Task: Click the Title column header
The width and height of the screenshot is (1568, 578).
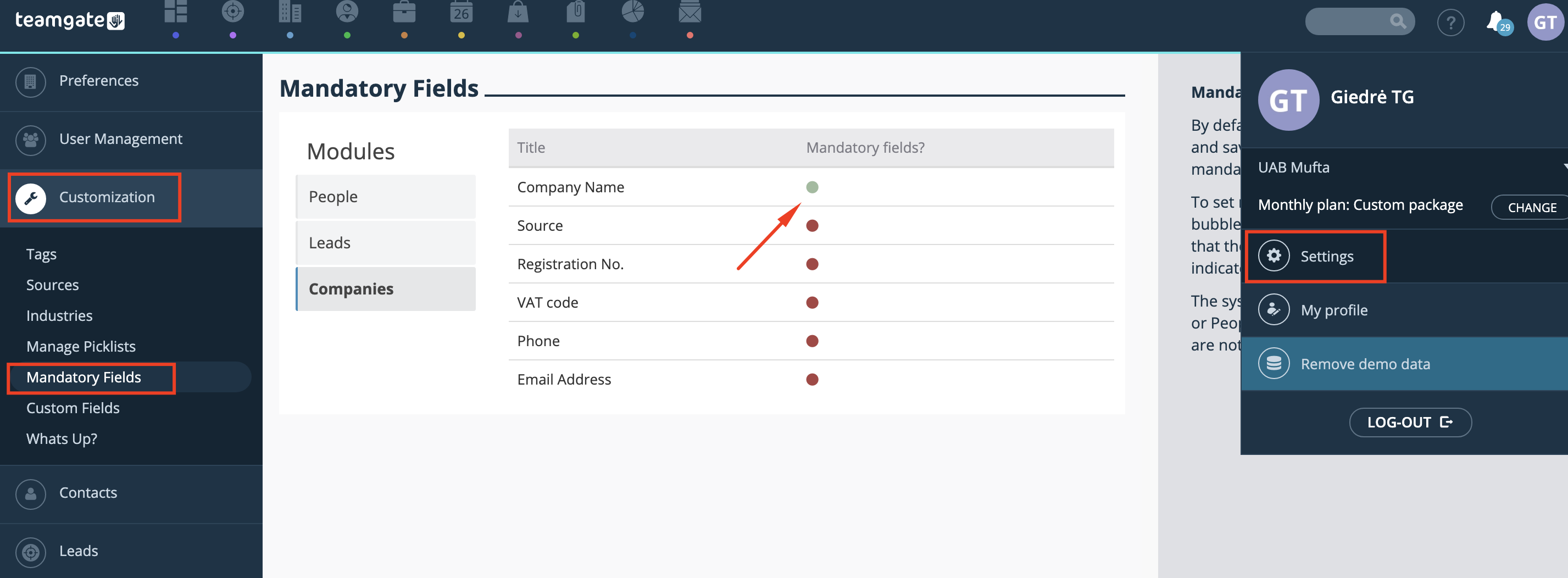Action: 531,148
